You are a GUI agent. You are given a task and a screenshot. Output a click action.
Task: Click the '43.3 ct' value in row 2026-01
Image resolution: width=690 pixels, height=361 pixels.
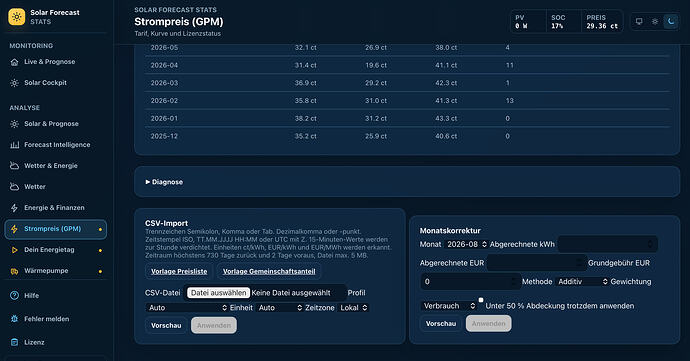[446, 118]
